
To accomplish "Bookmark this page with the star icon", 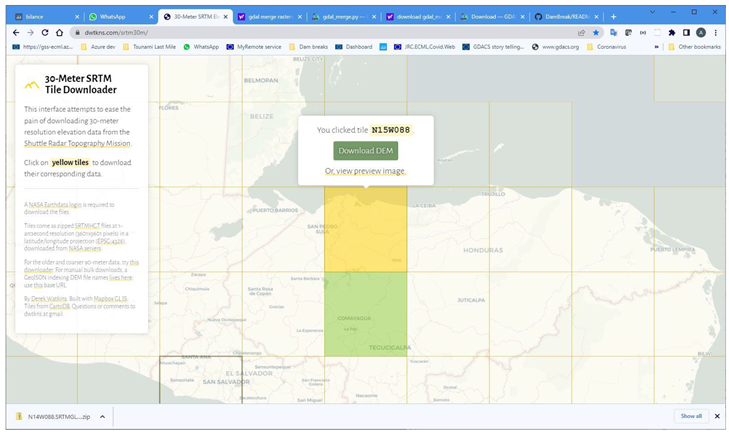I will coord(596,32).
